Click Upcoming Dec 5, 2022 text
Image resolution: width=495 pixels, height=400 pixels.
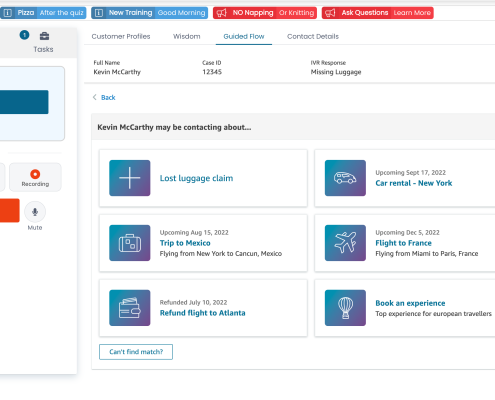coord(407,232)
